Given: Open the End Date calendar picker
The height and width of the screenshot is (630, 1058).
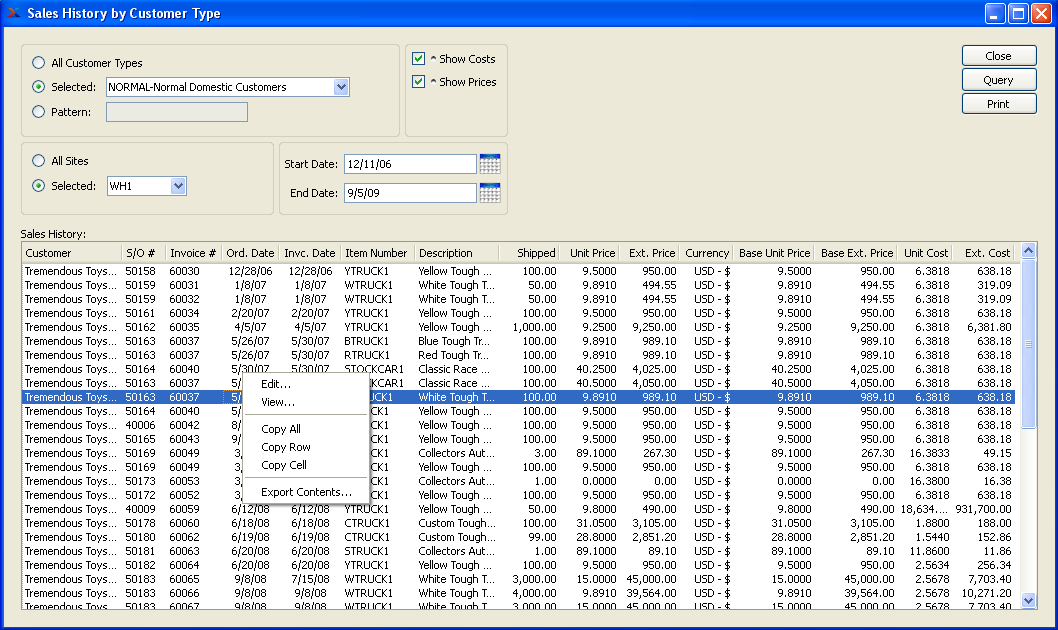Looking at the screenshot, I should (489, 193).
